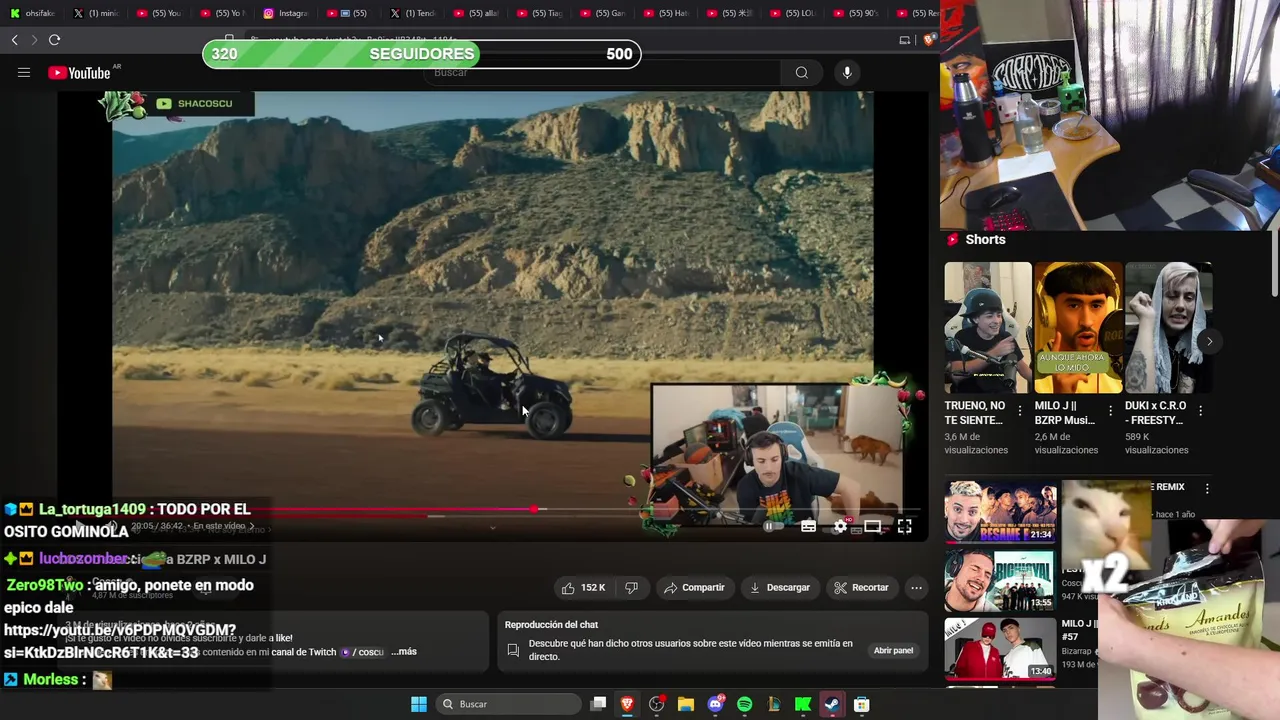1280x720 pixels.
Task: Open Spotify from the taskbar
Action: [x=744, y=704]
